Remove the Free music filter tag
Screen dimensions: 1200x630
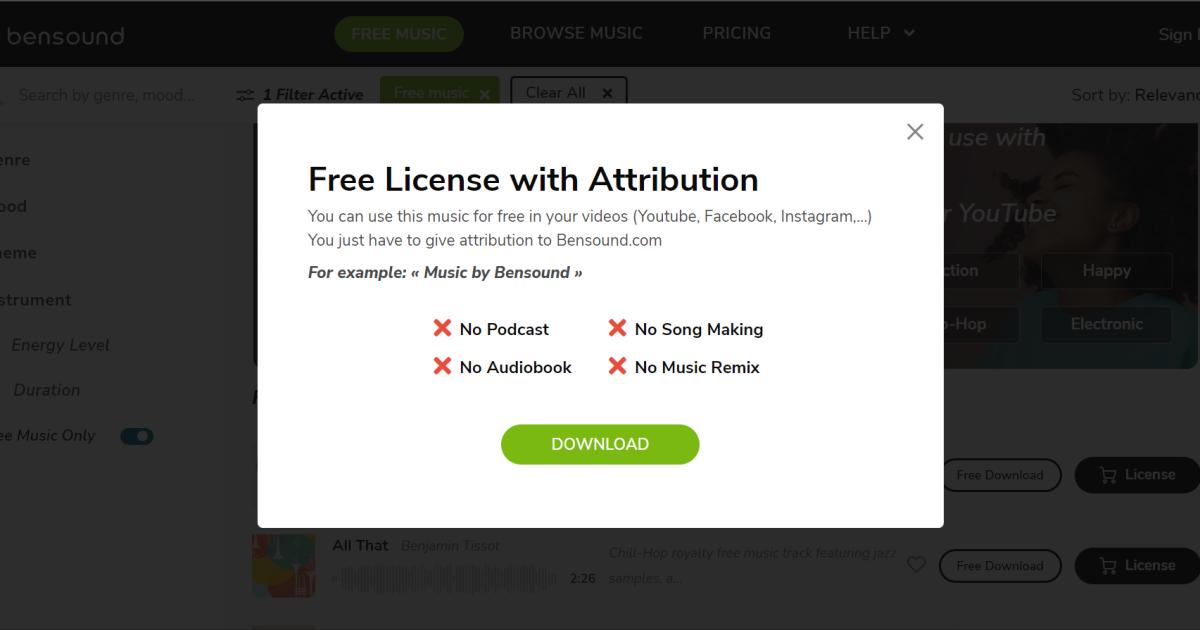point(485,94)
